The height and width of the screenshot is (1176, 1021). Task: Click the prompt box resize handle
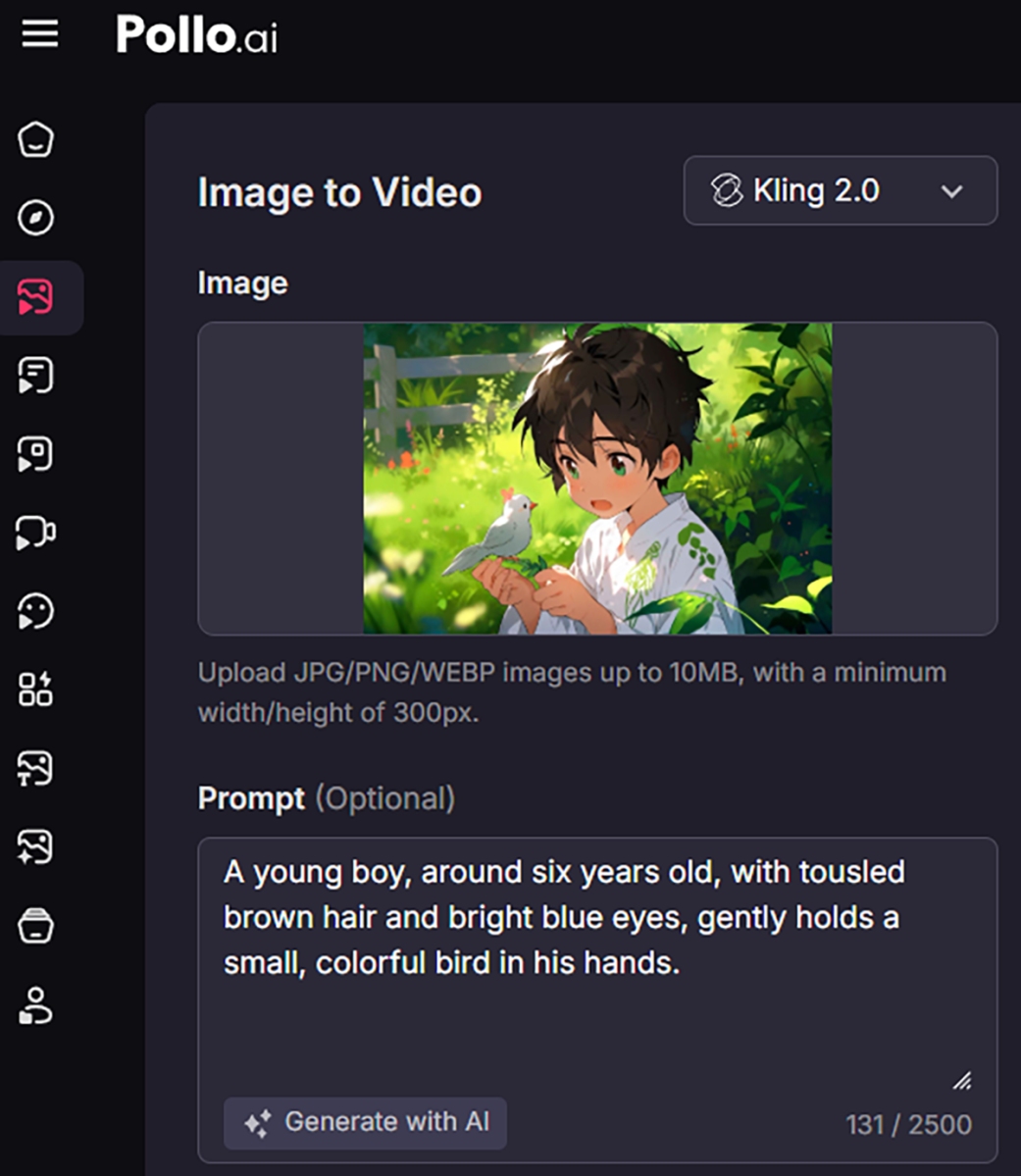pos(963,1081)
